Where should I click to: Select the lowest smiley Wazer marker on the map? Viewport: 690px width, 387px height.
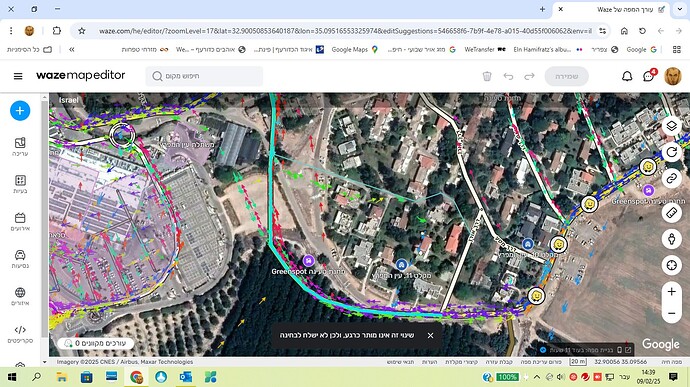coord(536,295)
